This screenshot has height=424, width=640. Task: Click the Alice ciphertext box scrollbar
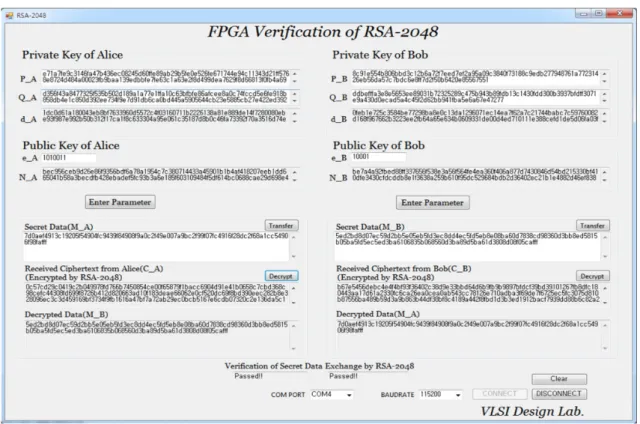(x=294, y=294)
